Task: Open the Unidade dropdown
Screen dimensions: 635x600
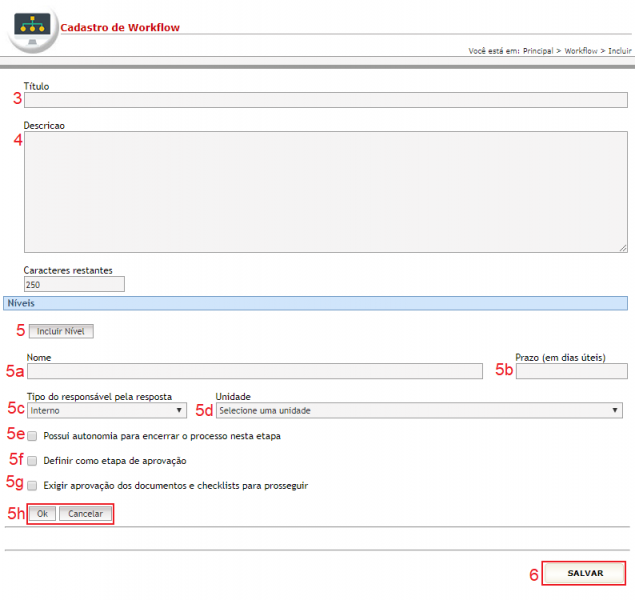Action: pyautogui.click(x=419, y=410)
